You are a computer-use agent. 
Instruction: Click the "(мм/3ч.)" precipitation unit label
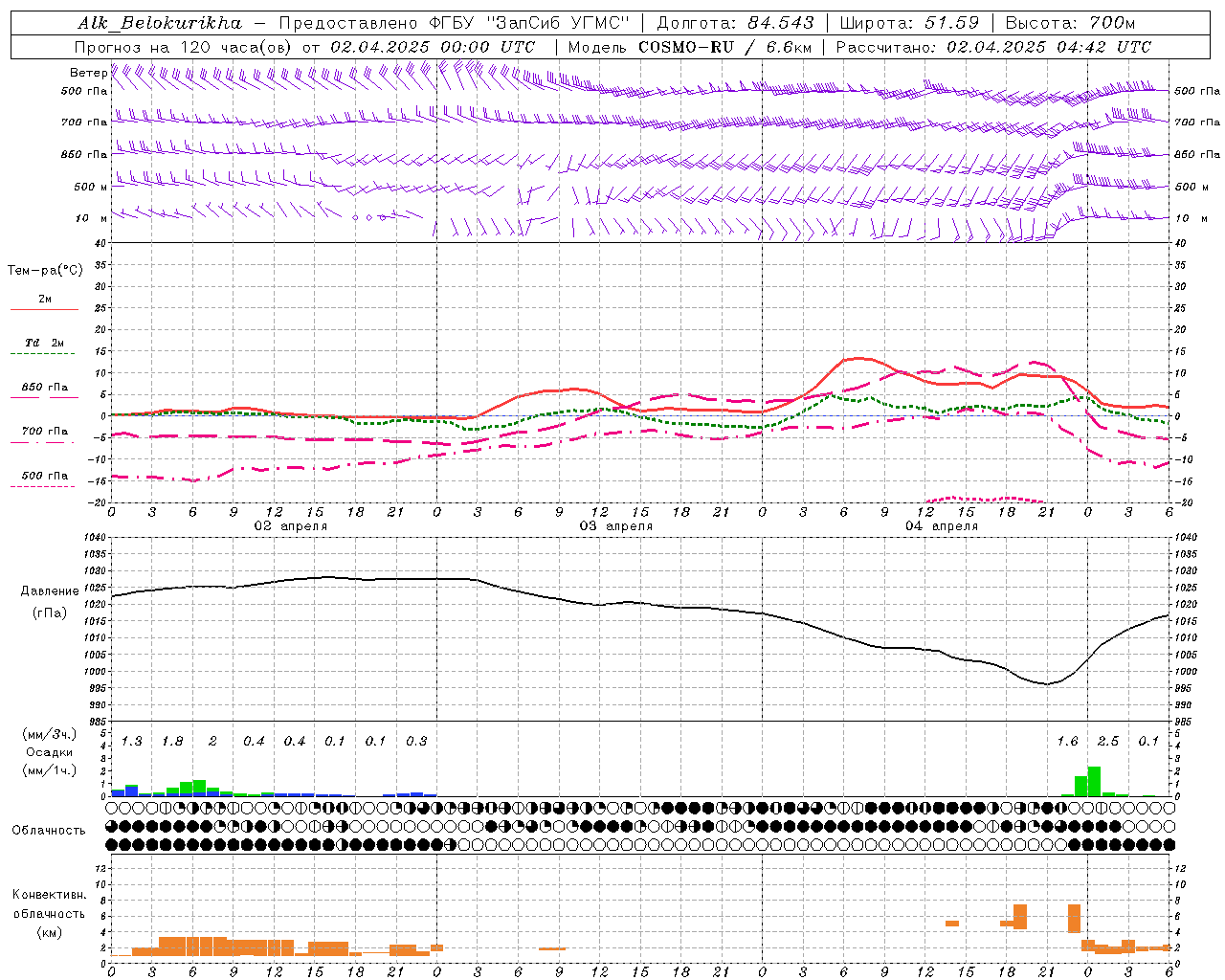pos(50,734)
